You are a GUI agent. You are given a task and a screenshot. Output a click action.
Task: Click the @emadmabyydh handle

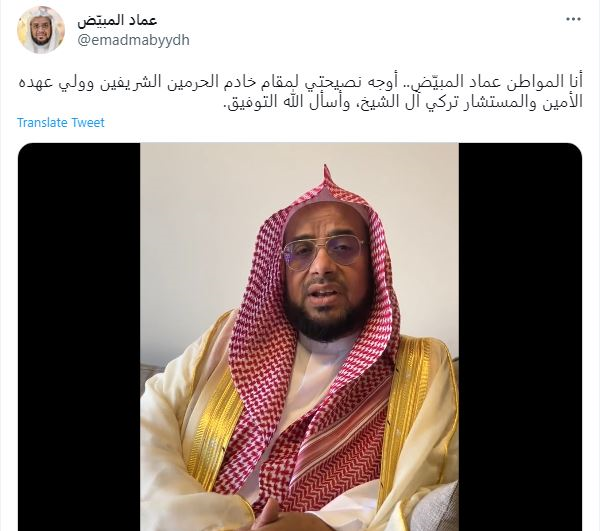coord(133,40)
